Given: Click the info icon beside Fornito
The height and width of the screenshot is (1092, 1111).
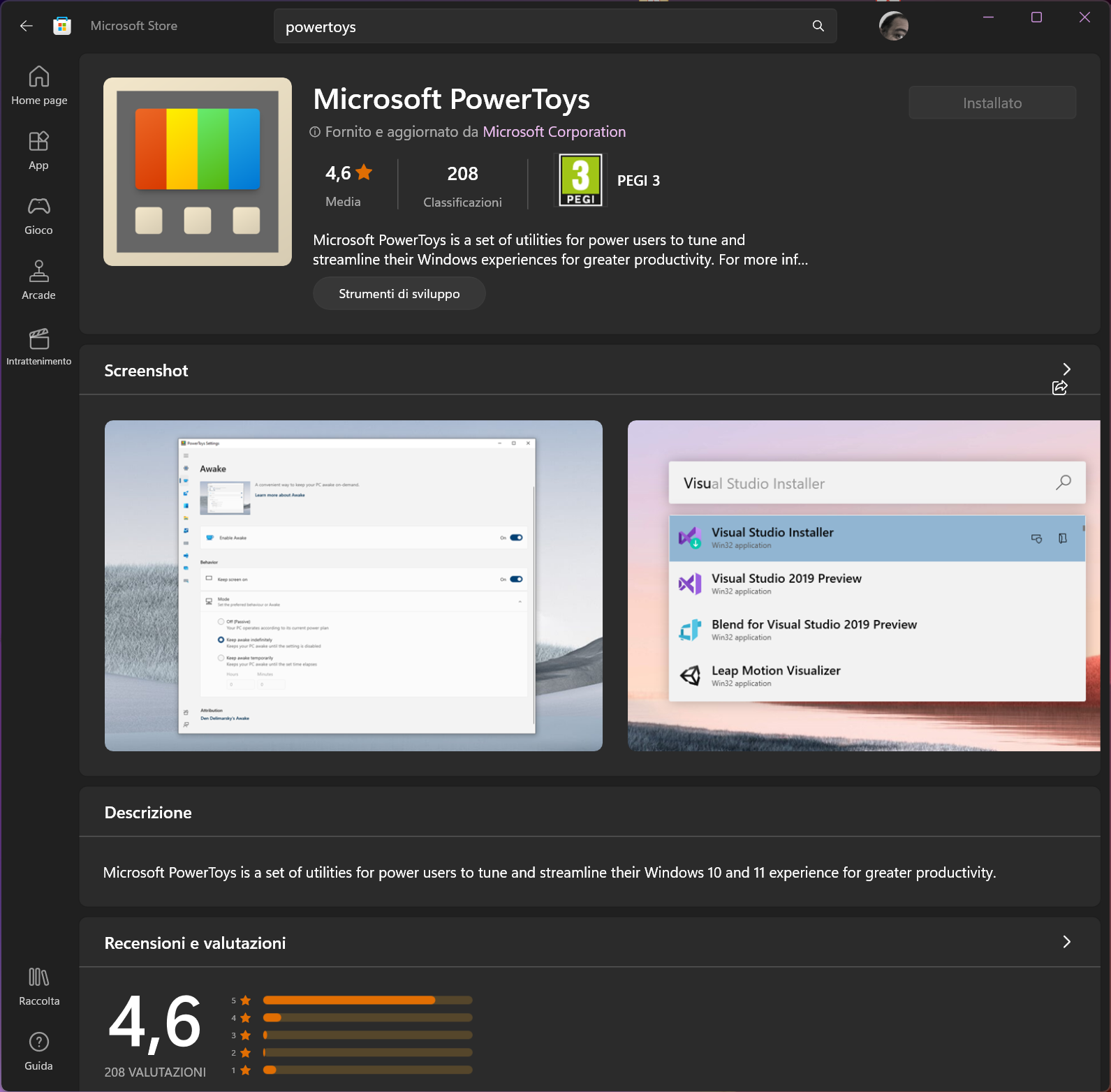Looking at the screenshot, I should coord(315,132).
